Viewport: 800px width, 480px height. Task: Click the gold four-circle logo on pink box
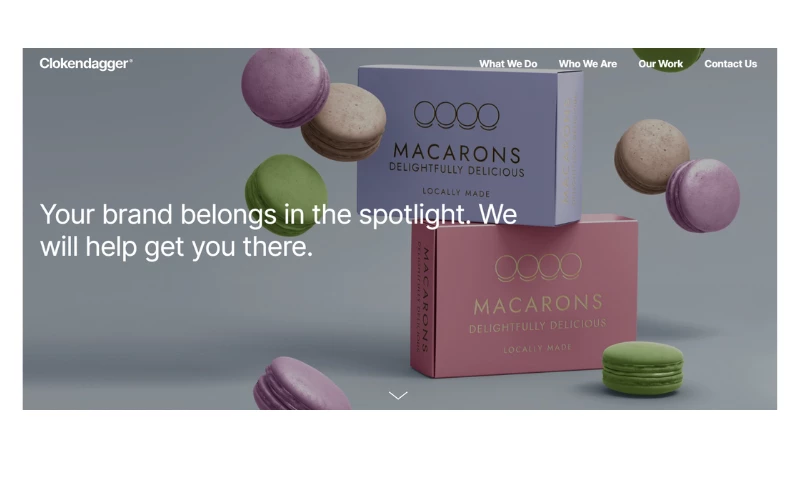(x=538, y=267)
